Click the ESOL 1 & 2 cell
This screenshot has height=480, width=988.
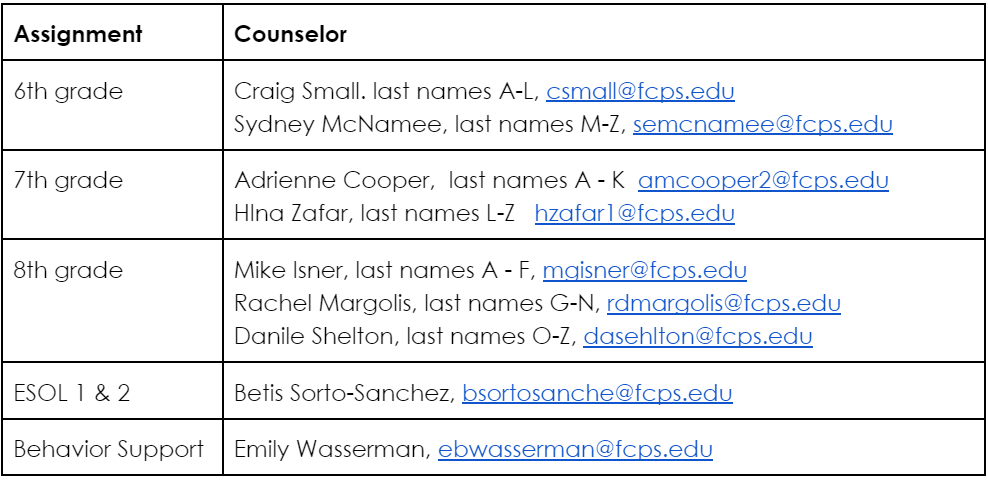pyautogui.click(x=72, y=393)
